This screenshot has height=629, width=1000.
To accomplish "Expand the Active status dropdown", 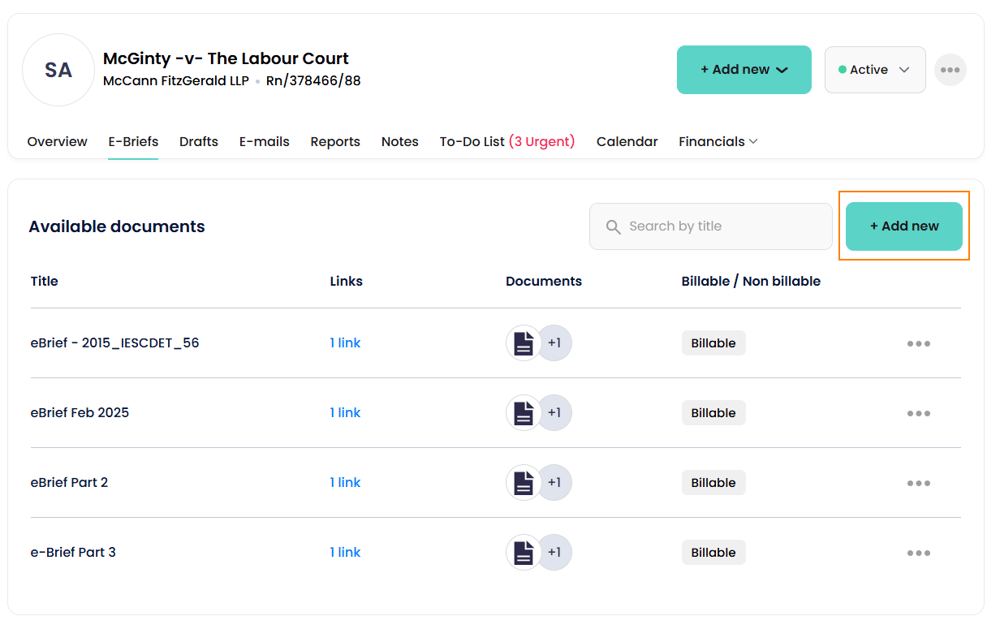I will 874,70.
